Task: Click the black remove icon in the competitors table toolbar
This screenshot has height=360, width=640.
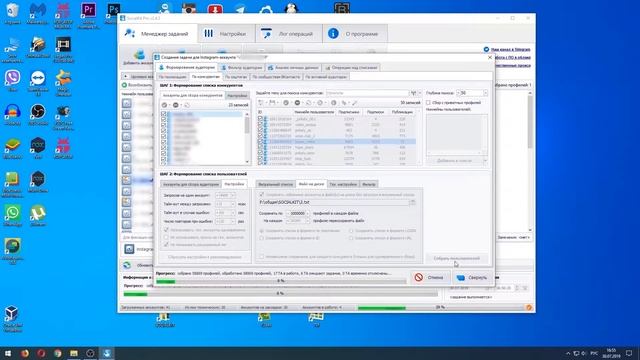Action: pyautogui.click(x=297, y=103)
